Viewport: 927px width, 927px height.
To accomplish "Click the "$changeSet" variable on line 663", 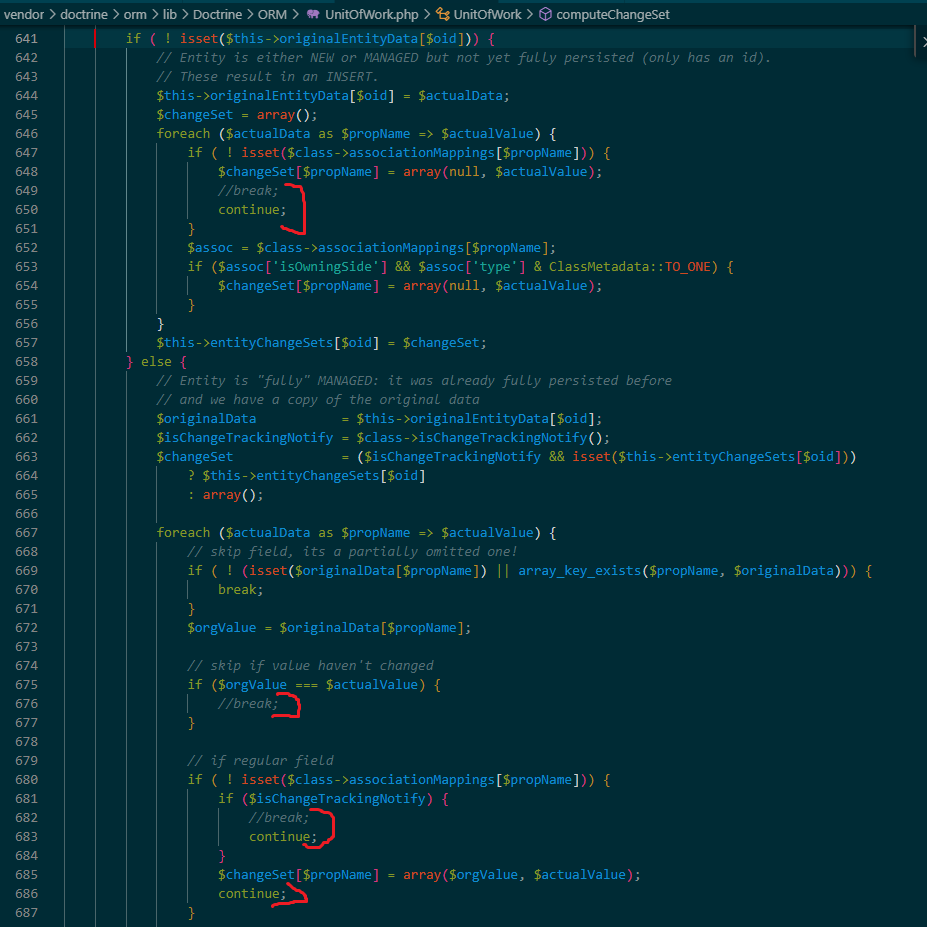I will coord(195,456).
